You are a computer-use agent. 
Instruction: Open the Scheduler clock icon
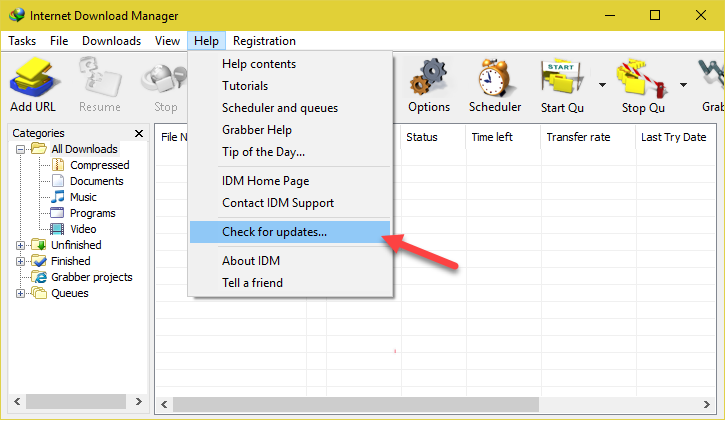coord(494,78)
